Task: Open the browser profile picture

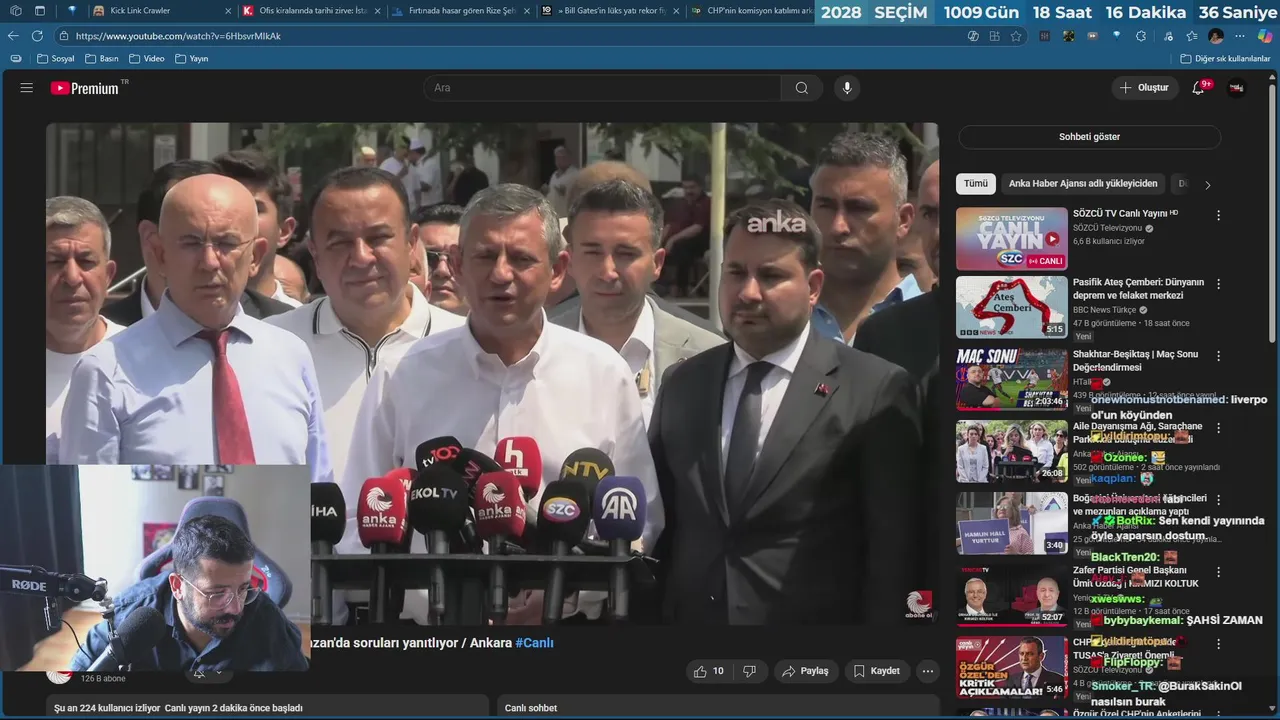Action: (x=1216, y=36)
